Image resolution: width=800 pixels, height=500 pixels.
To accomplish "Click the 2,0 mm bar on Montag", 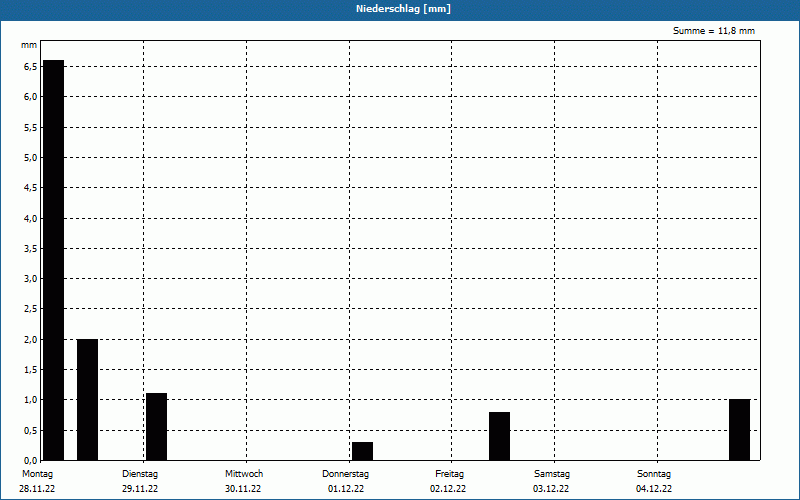I will [x=87, y=399].
